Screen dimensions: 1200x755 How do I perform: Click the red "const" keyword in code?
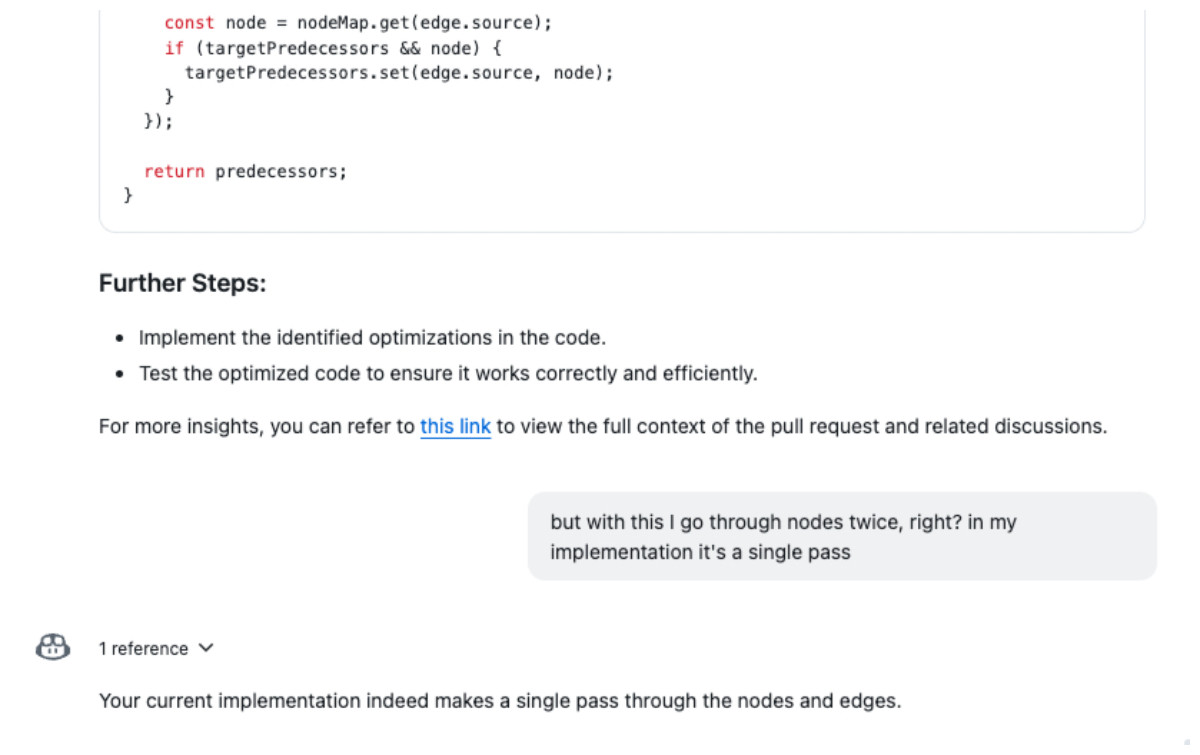[189, 22]
